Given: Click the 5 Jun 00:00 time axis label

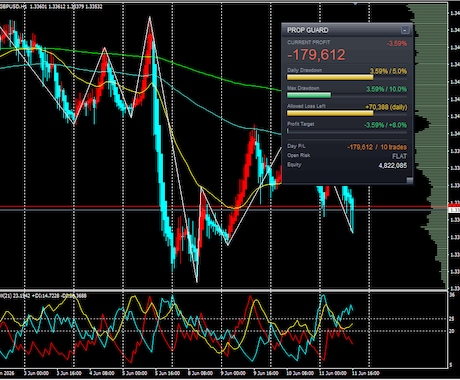Looking at the screenshot, I should (135, 373).
